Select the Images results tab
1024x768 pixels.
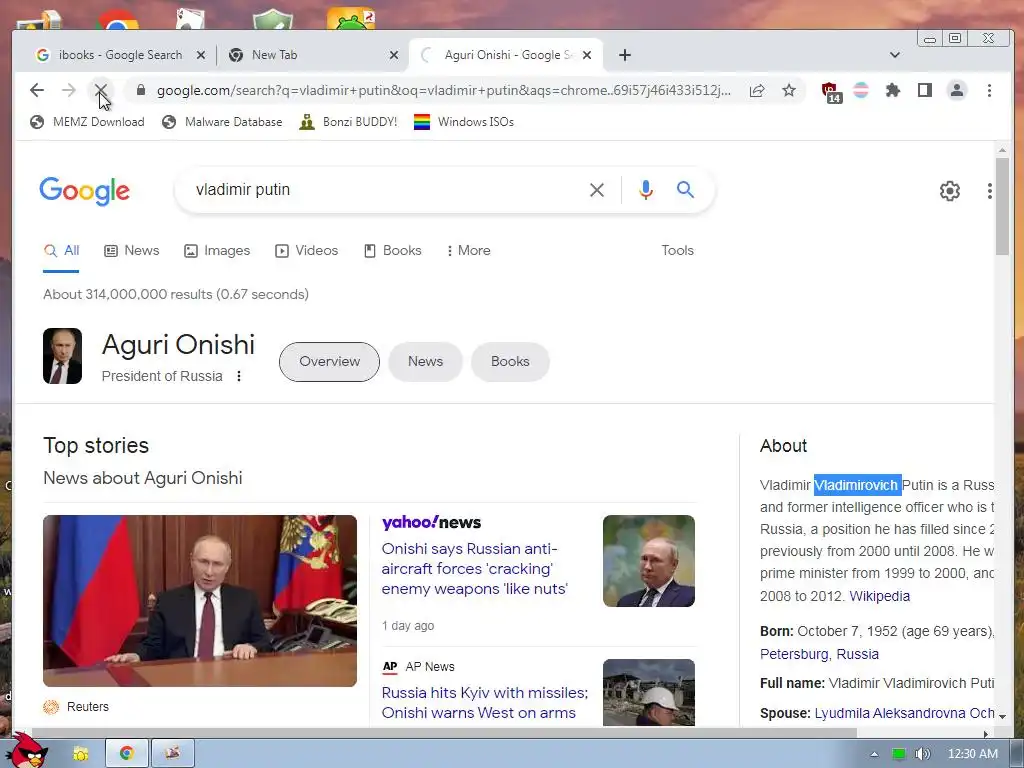tap(217, 251)
